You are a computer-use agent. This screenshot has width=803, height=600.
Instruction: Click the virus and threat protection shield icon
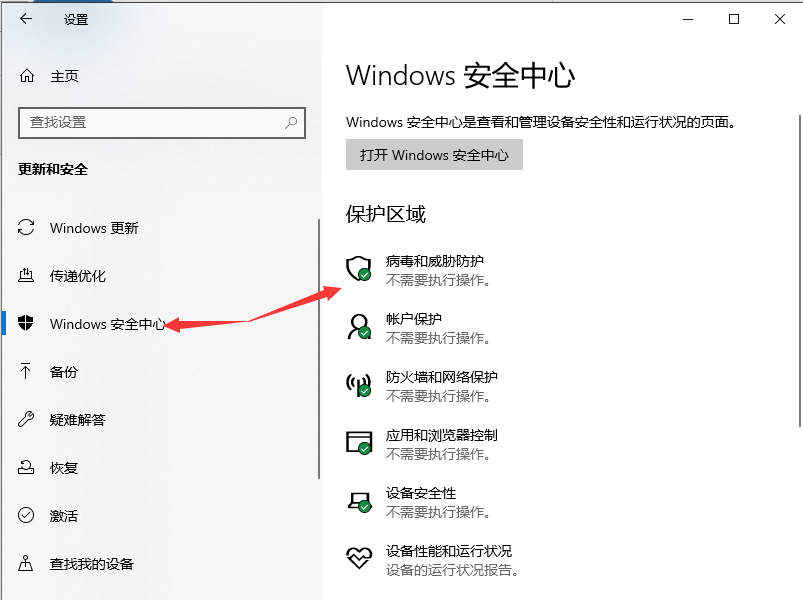[x=358, y=269]
